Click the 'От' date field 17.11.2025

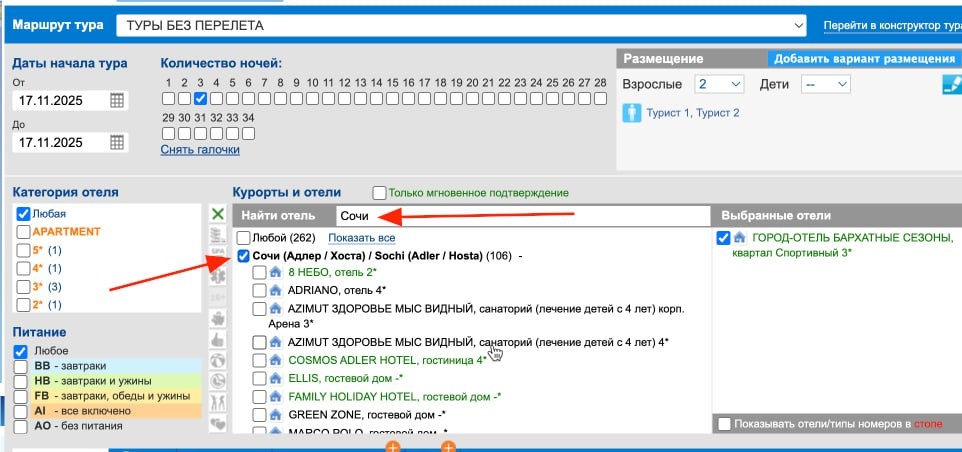click(x=60, y=101)
